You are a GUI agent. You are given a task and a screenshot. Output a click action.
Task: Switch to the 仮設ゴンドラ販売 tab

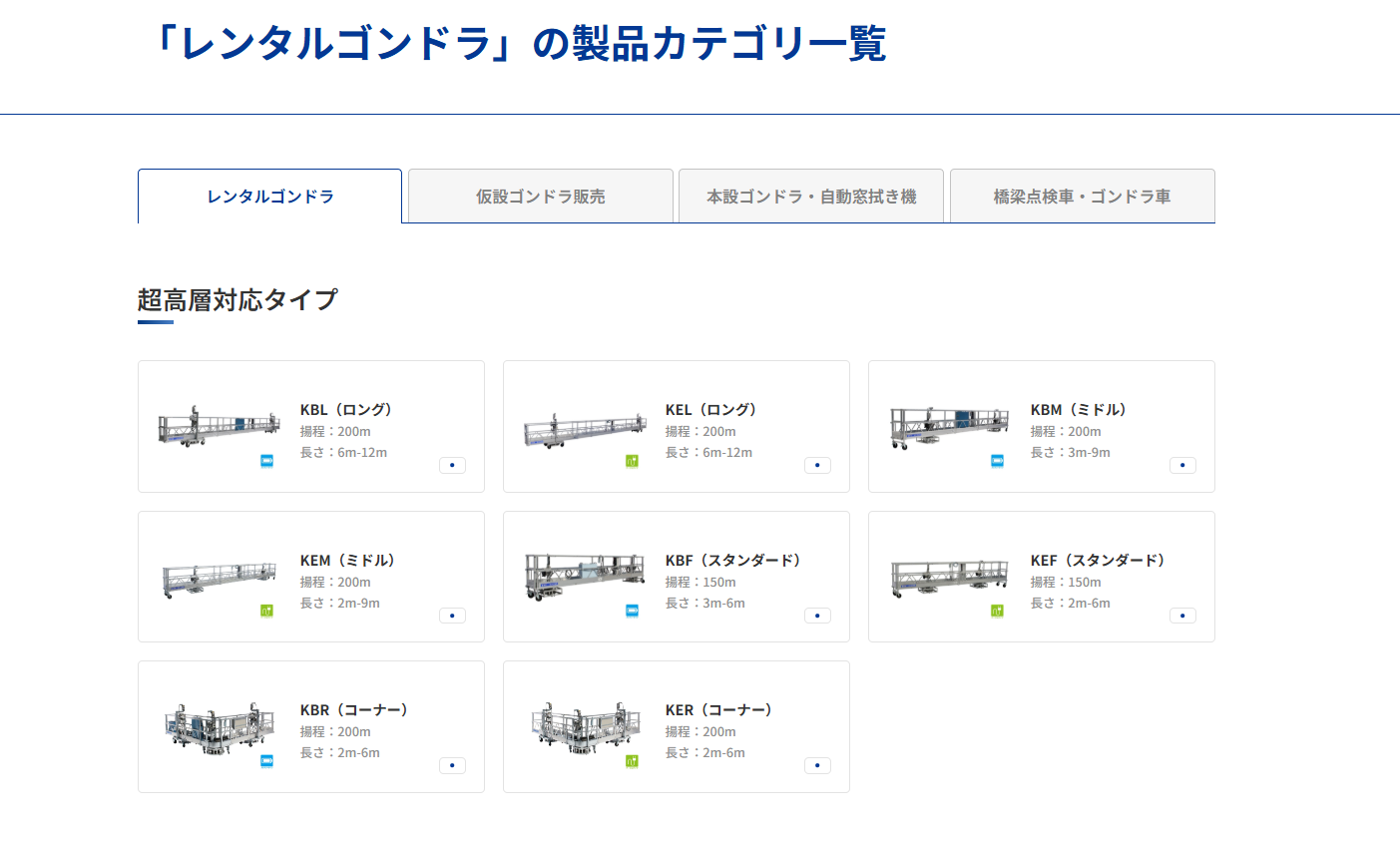pyautogui.click(x=540, y=196)
